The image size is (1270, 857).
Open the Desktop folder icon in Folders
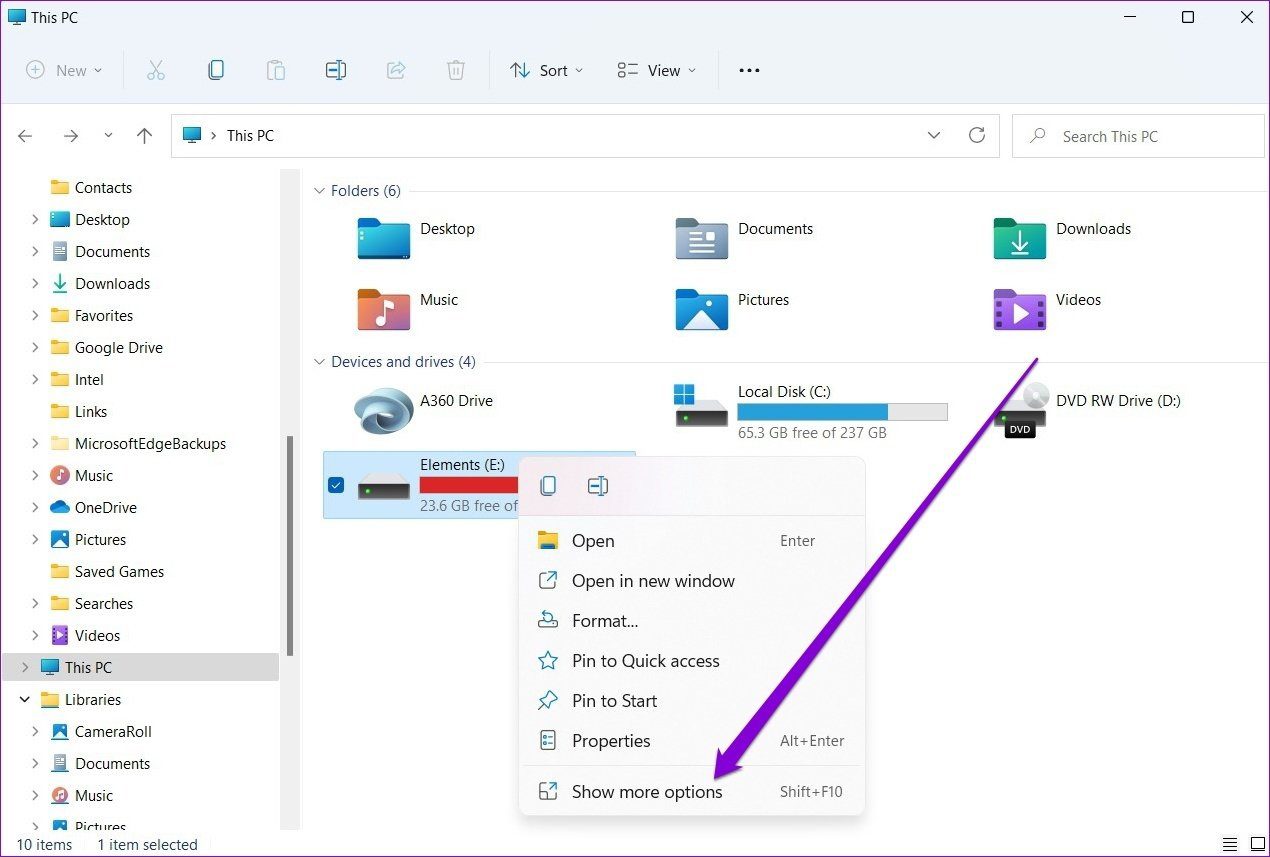tap(384, 239)
